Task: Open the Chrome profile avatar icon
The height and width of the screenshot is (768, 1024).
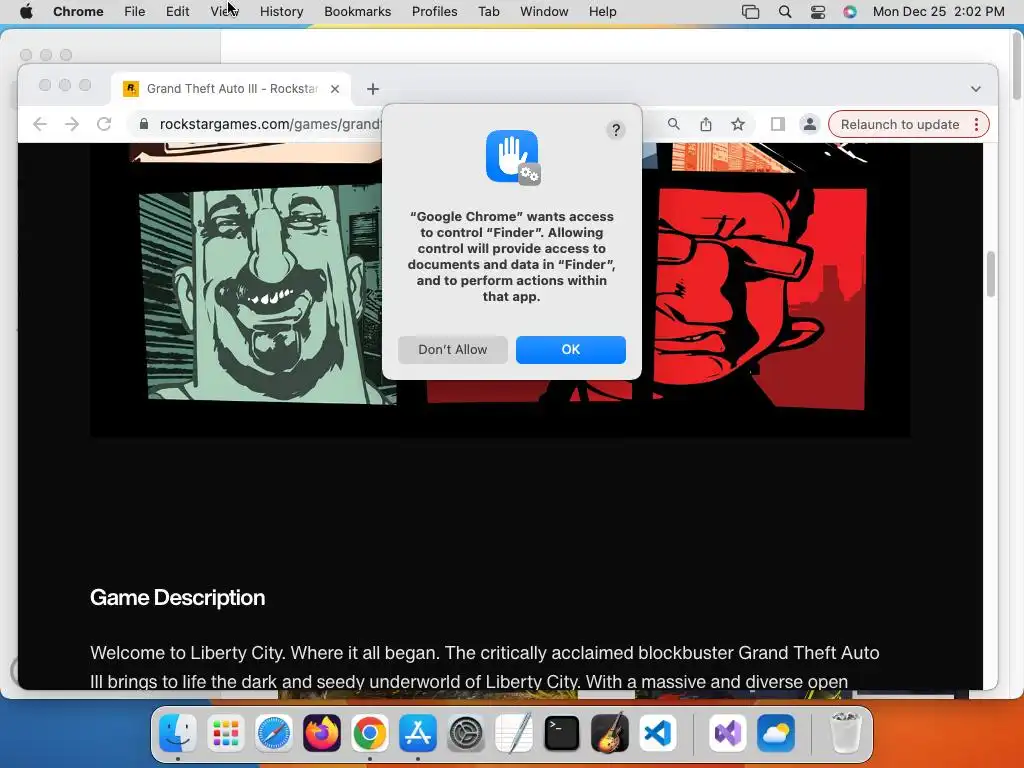Action: [x=809, y=124]
